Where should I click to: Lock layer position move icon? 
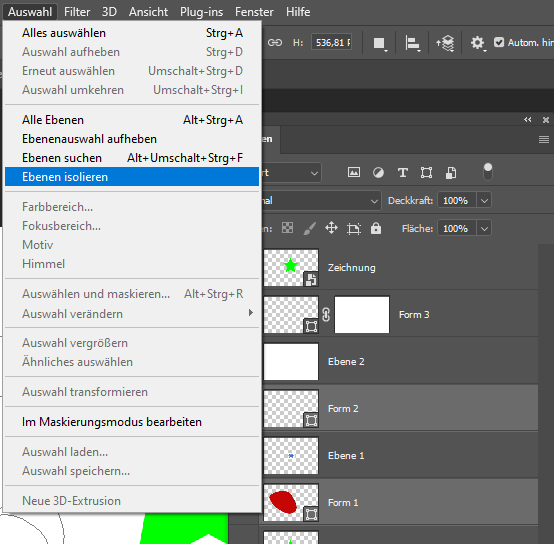(331, 228)
